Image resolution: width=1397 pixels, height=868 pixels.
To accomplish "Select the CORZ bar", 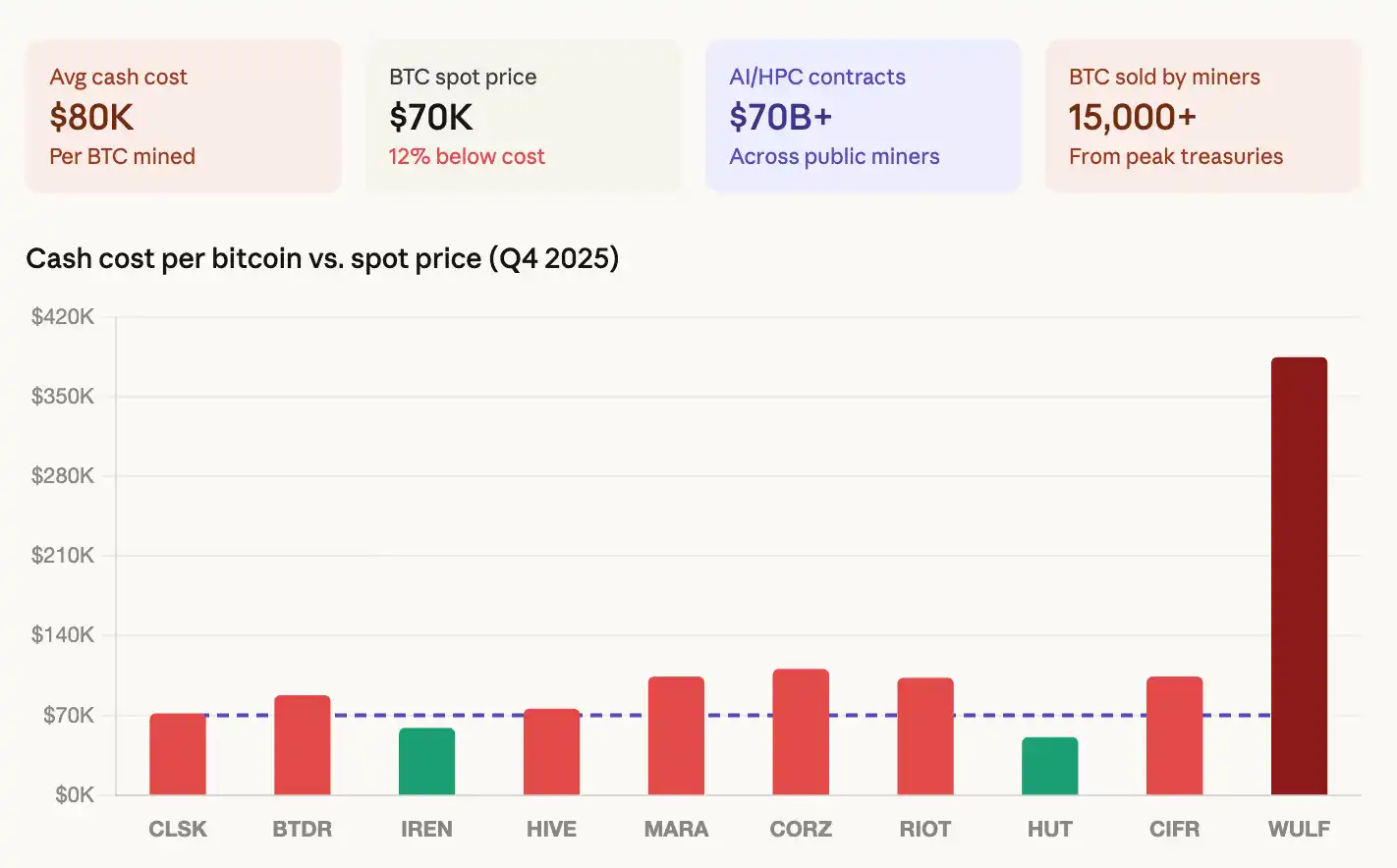I will pos(801,732).
